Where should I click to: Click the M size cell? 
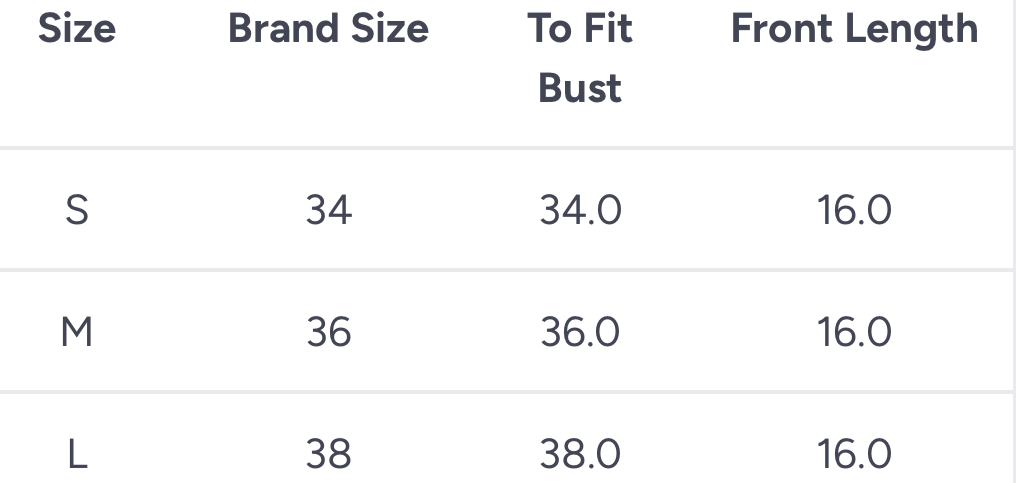coord(77,332)
